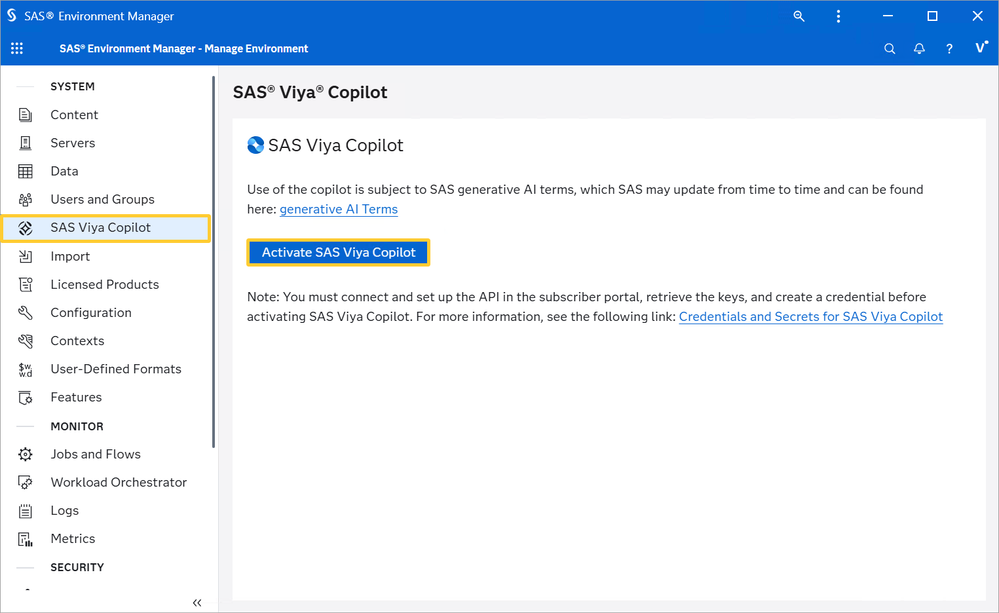Minimize the Environment Manager window
The height and width of the screenshot is (613, 999).
[x=888, y=16]
